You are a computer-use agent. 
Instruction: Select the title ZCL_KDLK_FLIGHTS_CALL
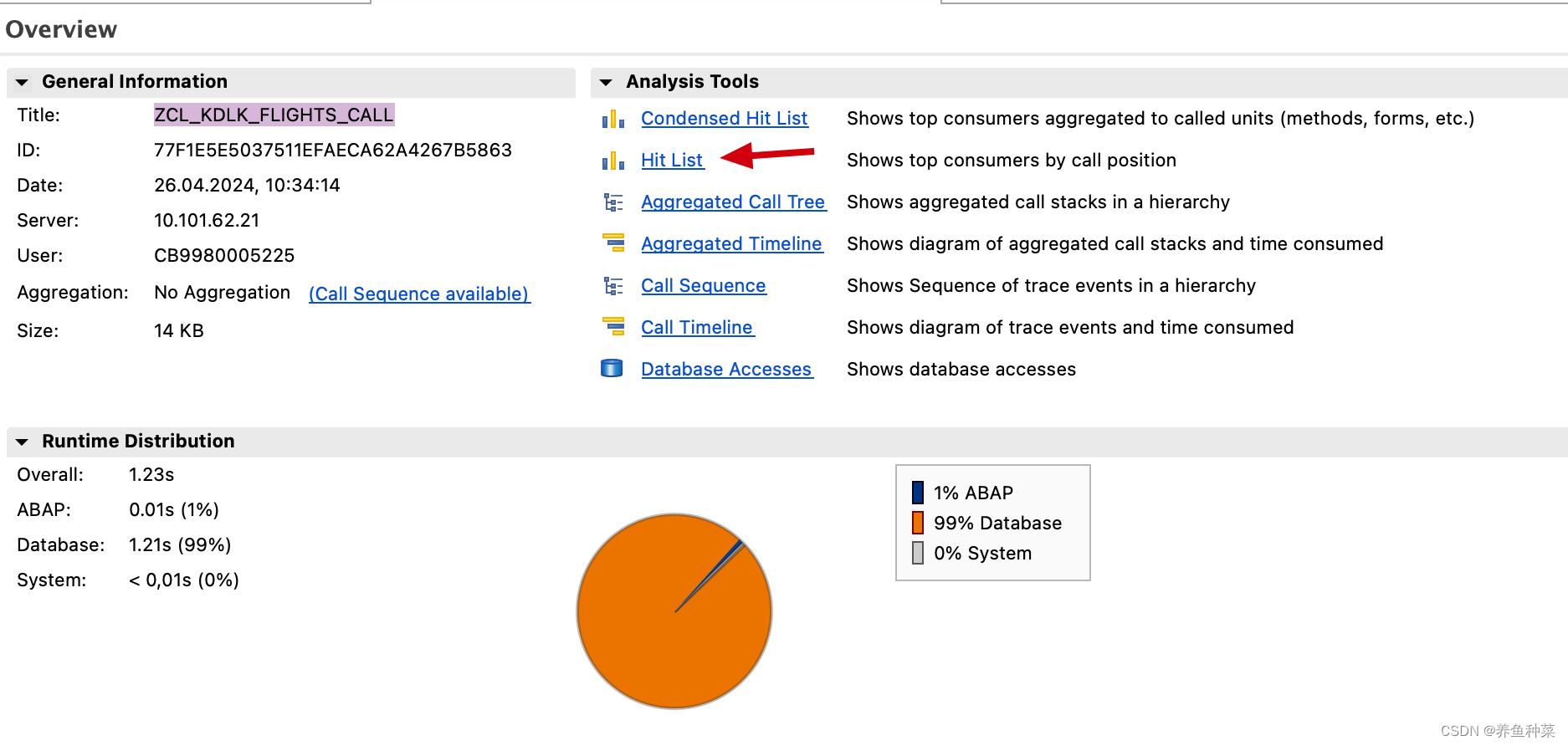[x=274, y=115]
